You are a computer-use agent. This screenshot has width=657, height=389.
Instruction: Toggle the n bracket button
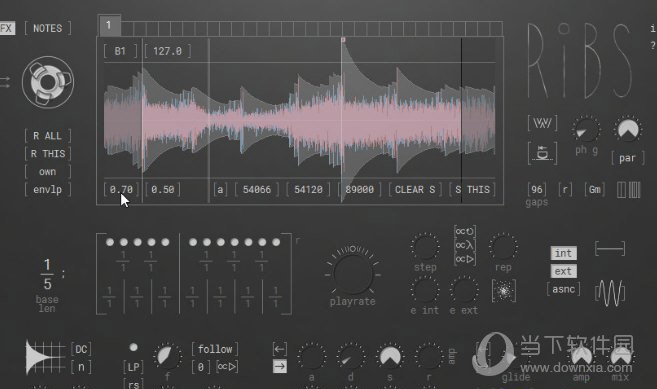[81, 367]
